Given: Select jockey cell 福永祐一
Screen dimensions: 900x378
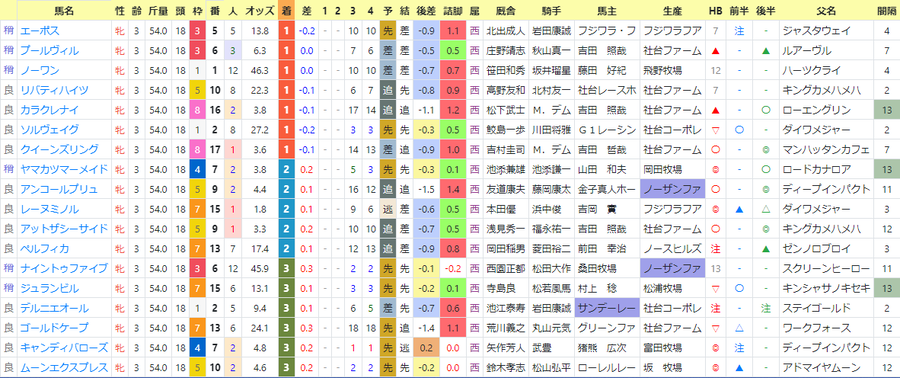Looking at the screenshot, I should (552, 229).
